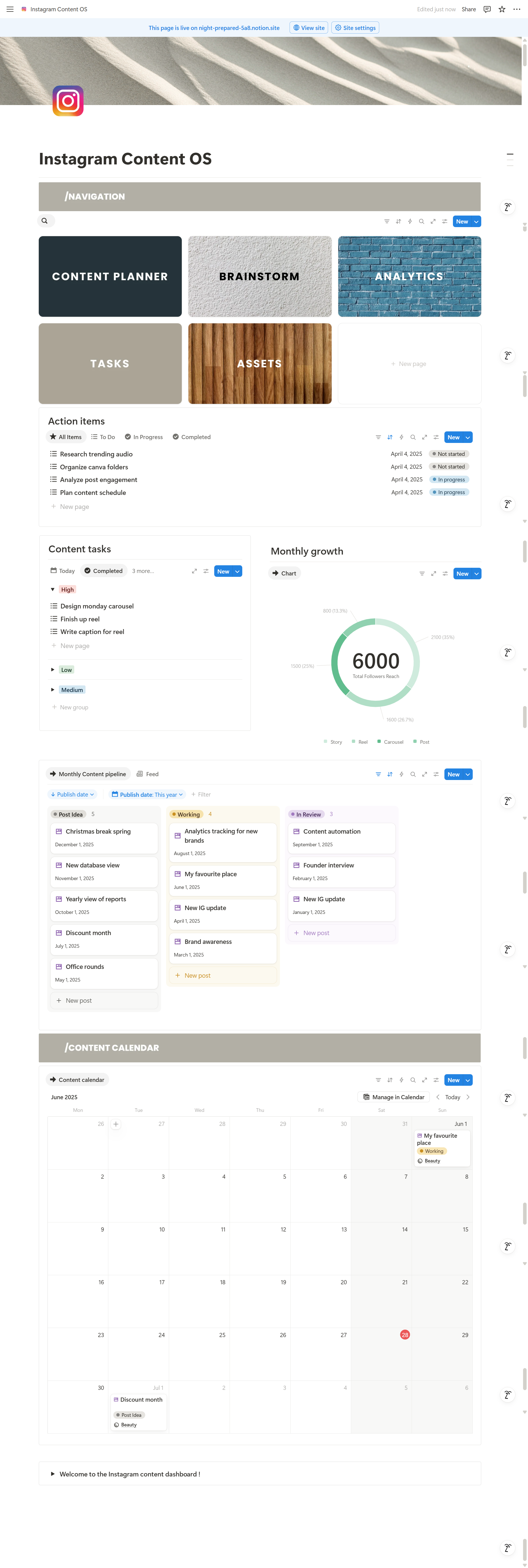Search within Action items using magnifier icon

[x=413, y=437]
